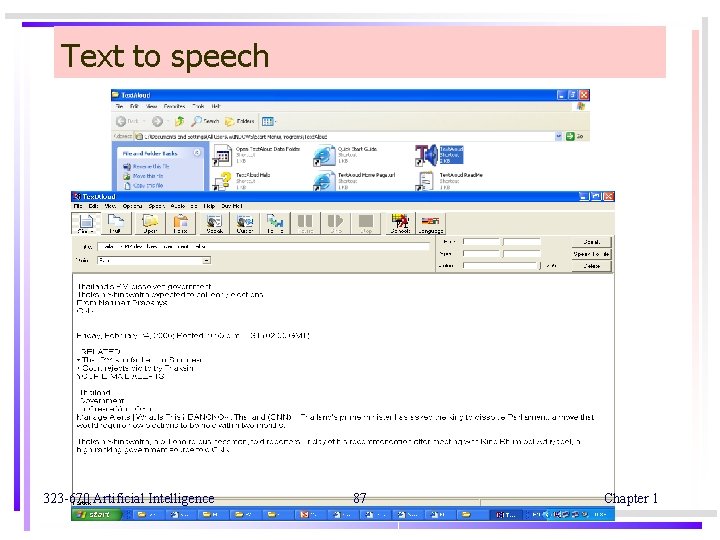
Task: Open the Edit menu in TextAloud
Action: pos(93,206)
